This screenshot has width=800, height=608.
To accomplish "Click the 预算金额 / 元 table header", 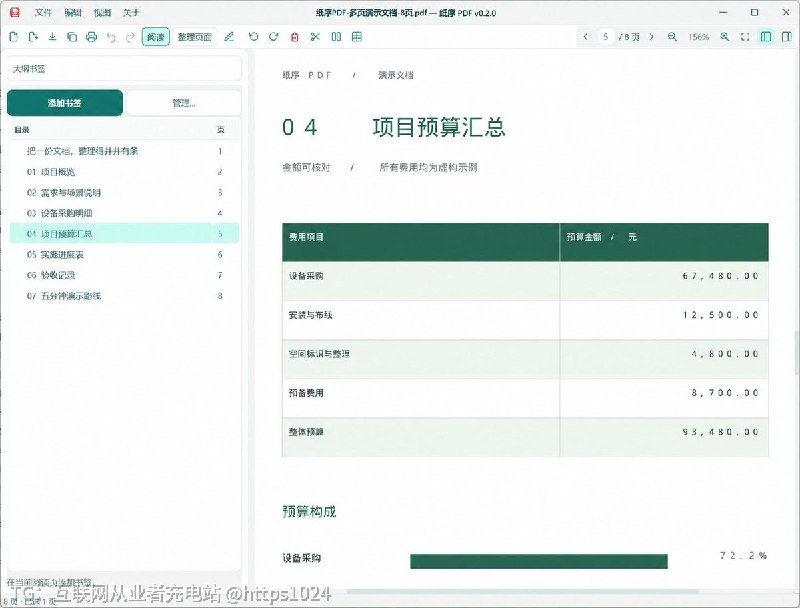I will (664, 242).
